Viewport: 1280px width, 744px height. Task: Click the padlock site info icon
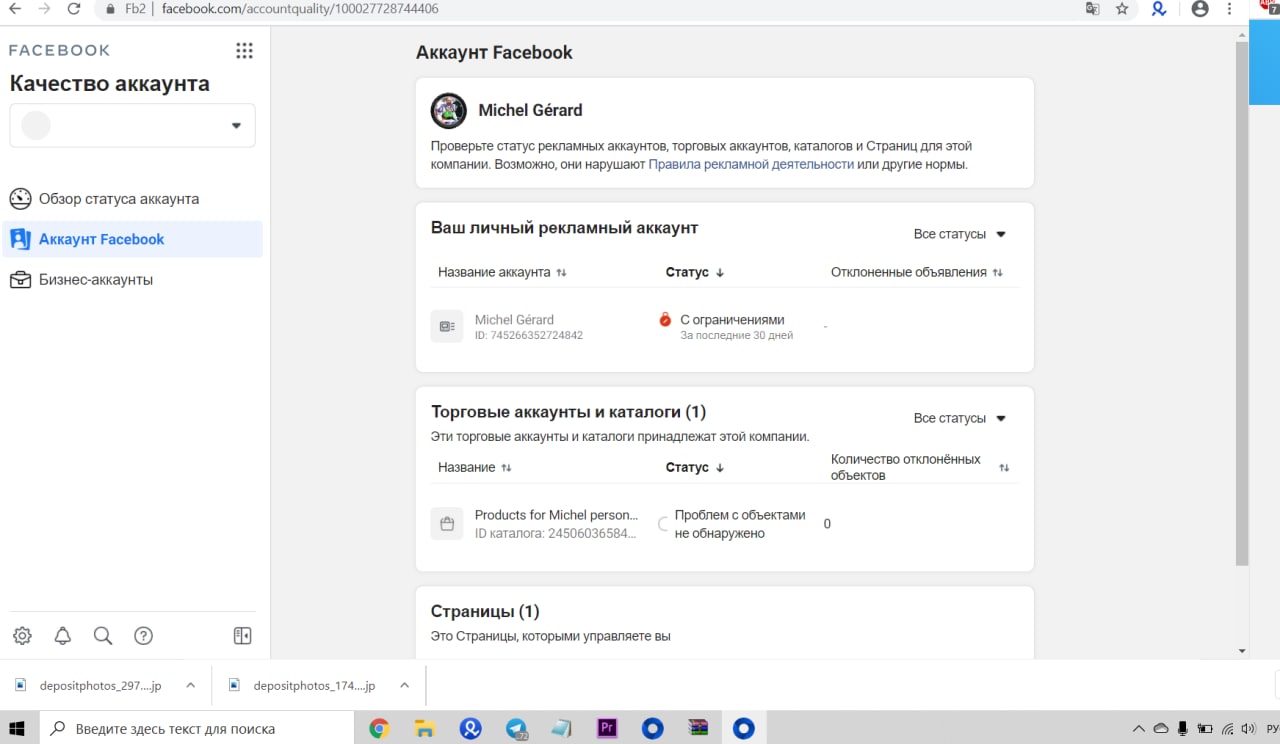(110, 9)
